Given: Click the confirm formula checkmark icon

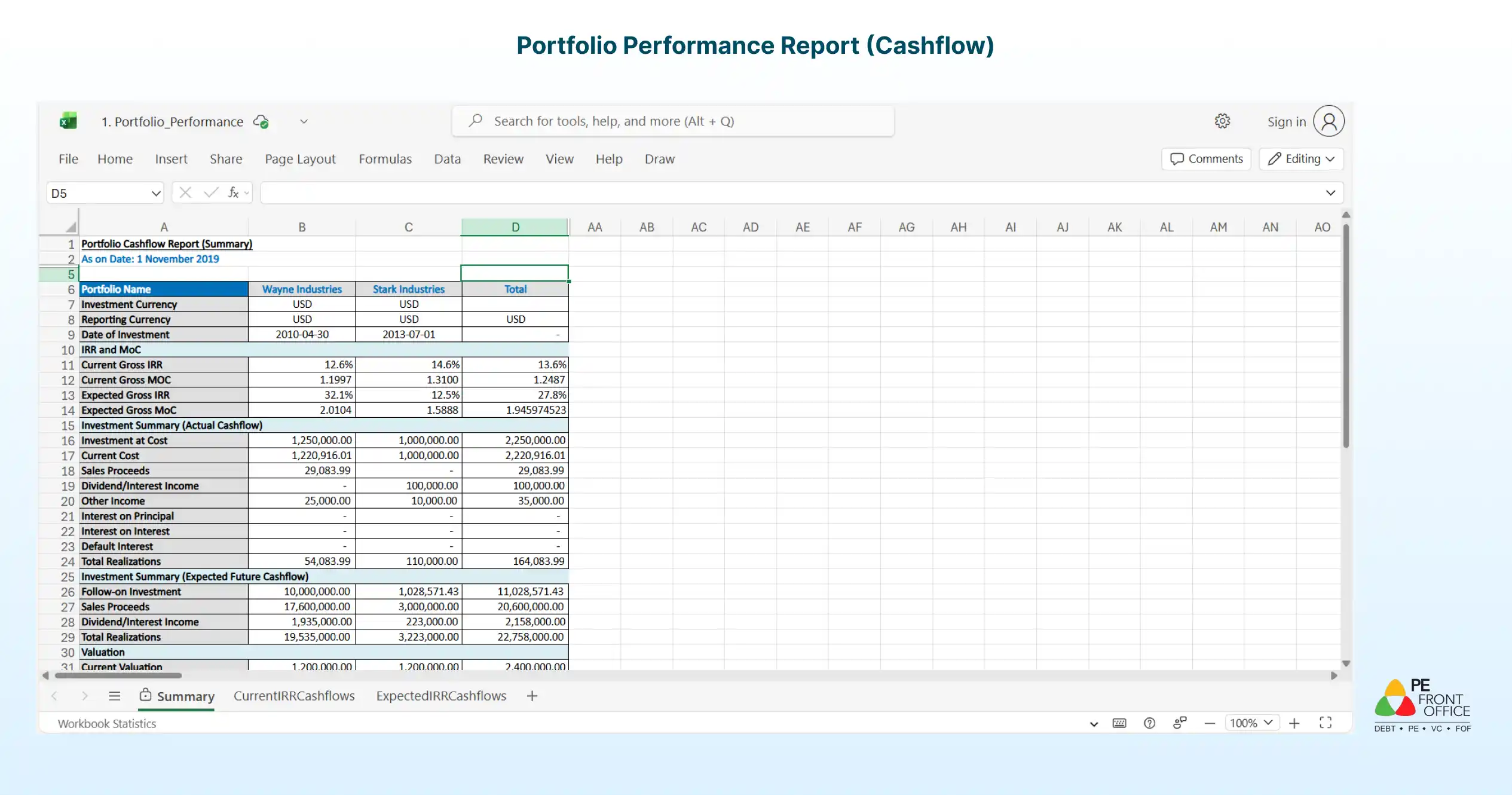Looking at the screenshot, I should click(x=211, y=192).
